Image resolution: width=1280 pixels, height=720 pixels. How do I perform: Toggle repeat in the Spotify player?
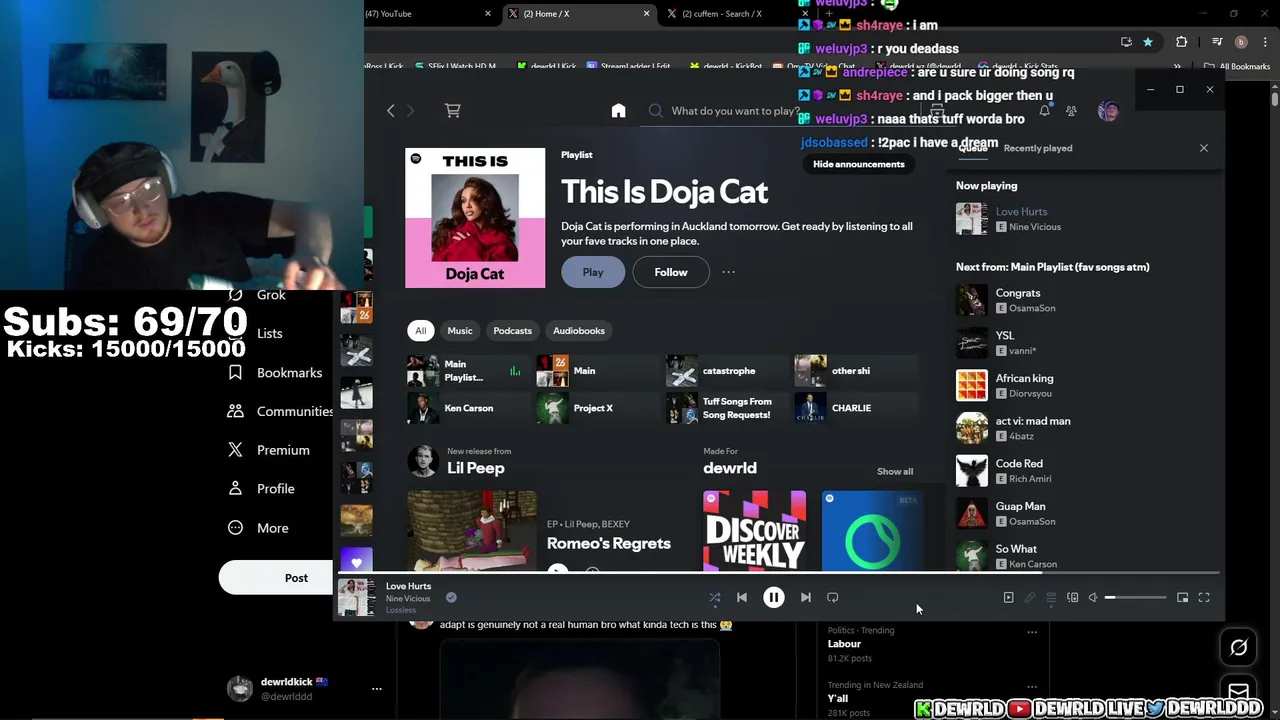pyautogui.click(x=833, y=597)
